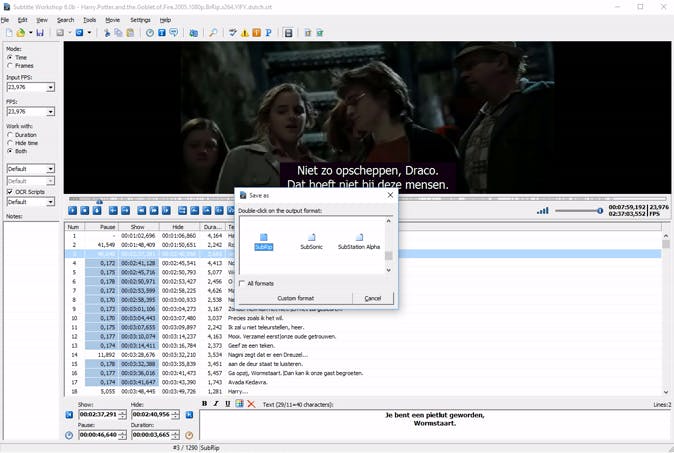Image resolution: width=674 pixels, height=453 pixels.
Task: Click the clock icon beside Pause field
Action: coord(69,435)
